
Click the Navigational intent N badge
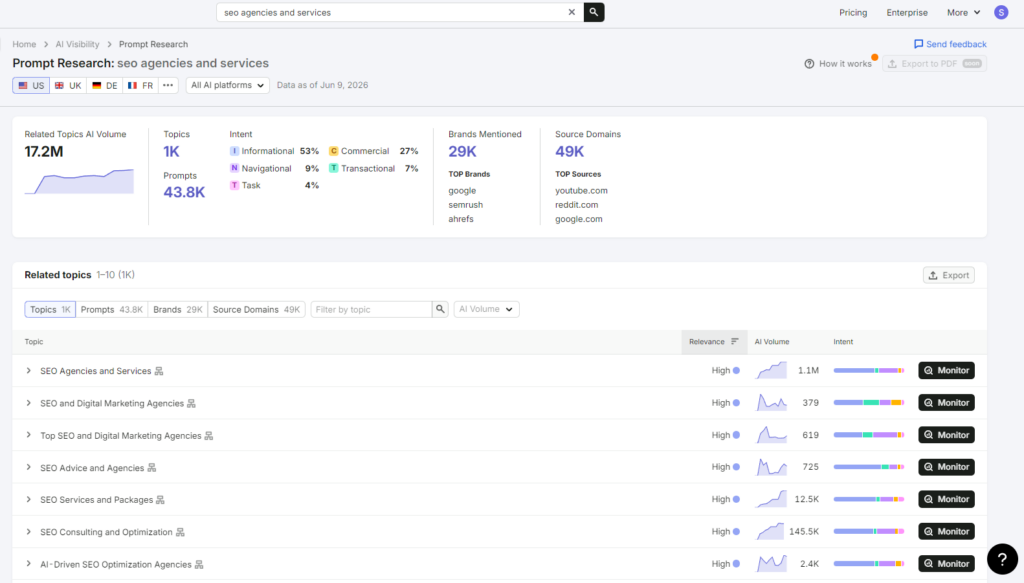234,168
